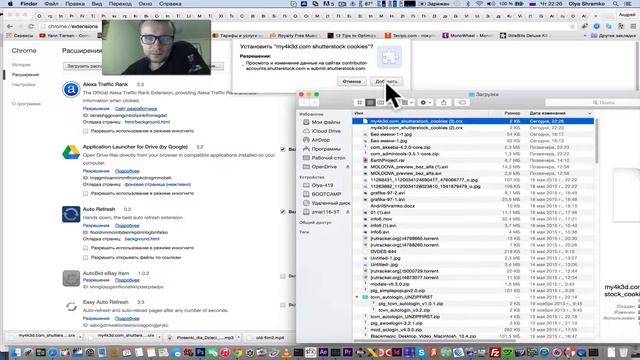Select AirDrop in Finder sidebar
640x360 pixels.
coord(321,140)
